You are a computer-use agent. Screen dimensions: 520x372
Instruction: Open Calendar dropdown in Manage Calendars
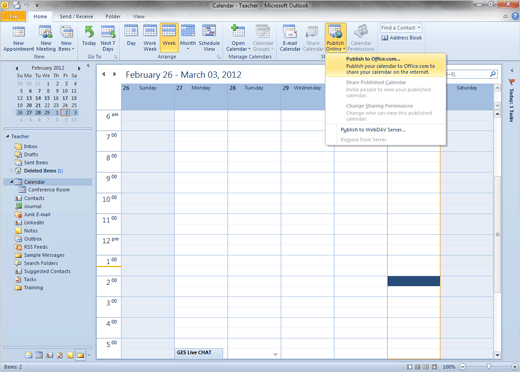click(238, 39)
